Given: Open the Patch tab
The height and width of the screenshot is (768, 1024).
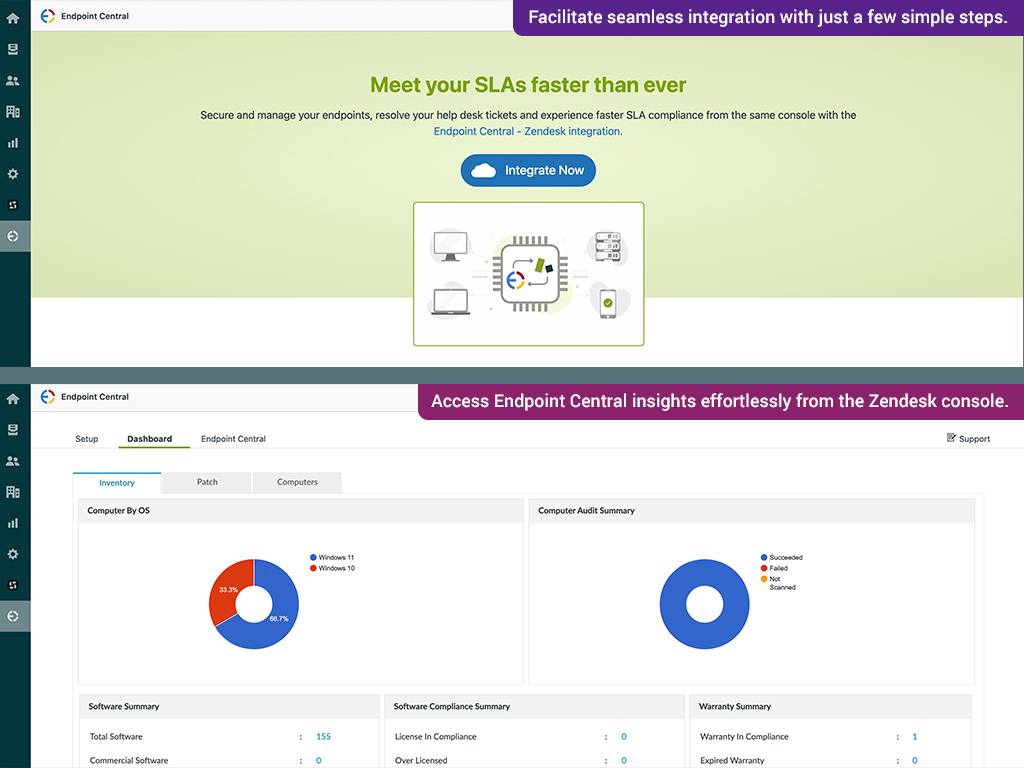Looking at the screenshot, I should tap(207, 482).
